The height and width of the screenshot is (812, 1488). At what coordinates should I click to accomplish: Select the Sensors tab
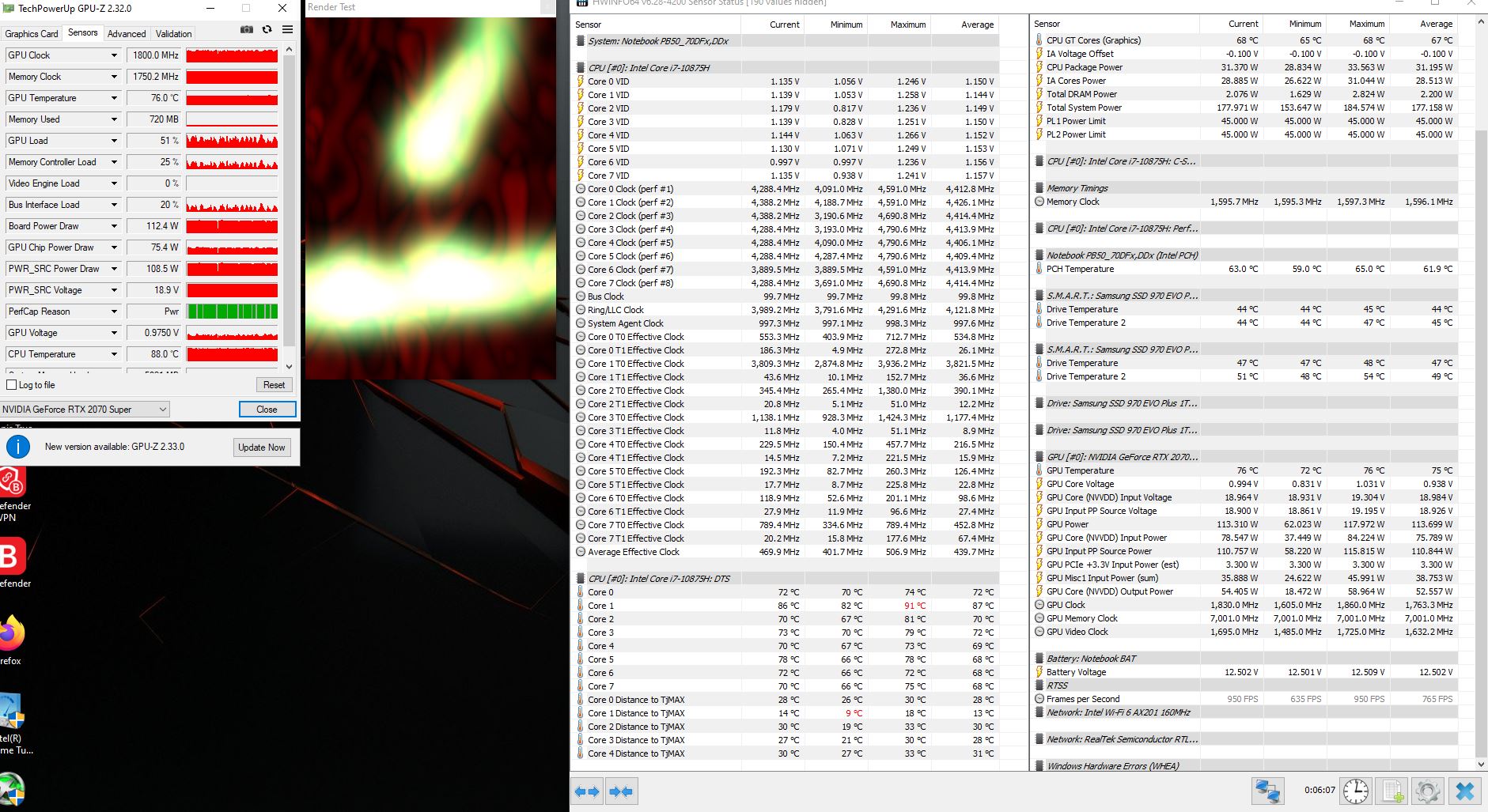pyautogui.click(x=83, y=32)
